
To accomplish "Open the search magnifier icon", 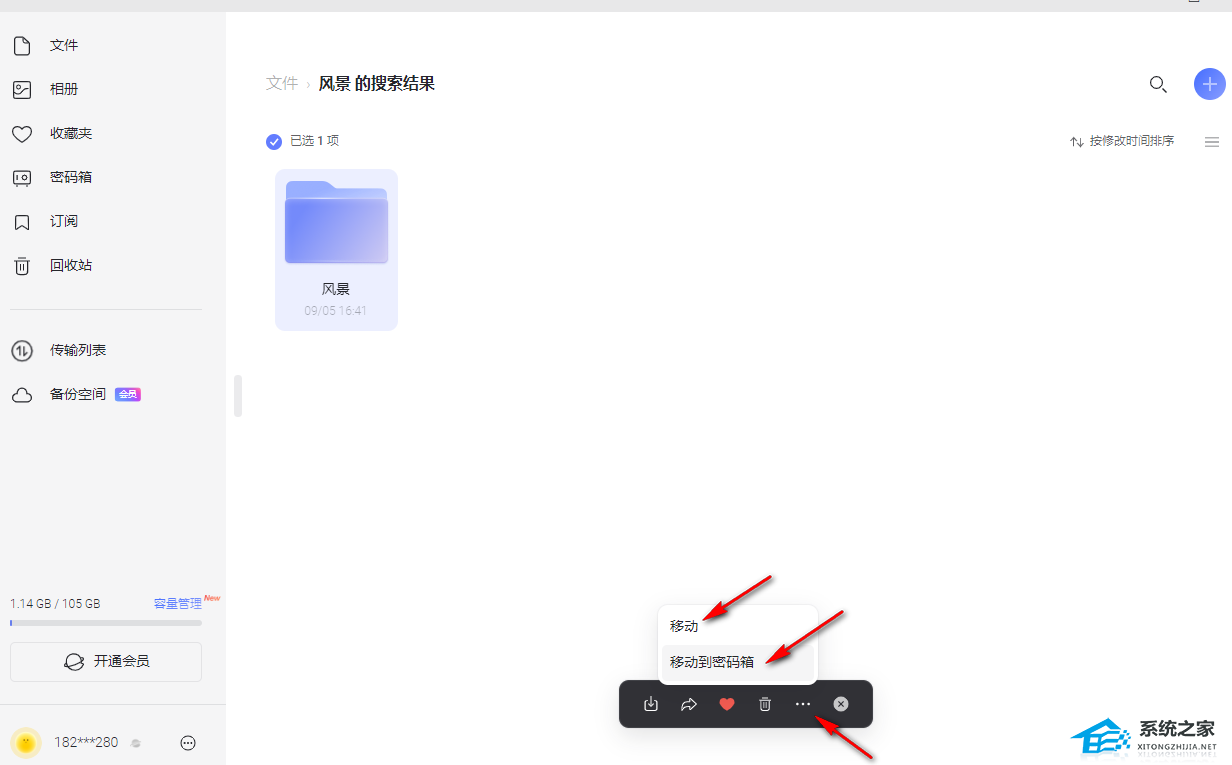I will pyautogui.click(x=1158, y=84).
